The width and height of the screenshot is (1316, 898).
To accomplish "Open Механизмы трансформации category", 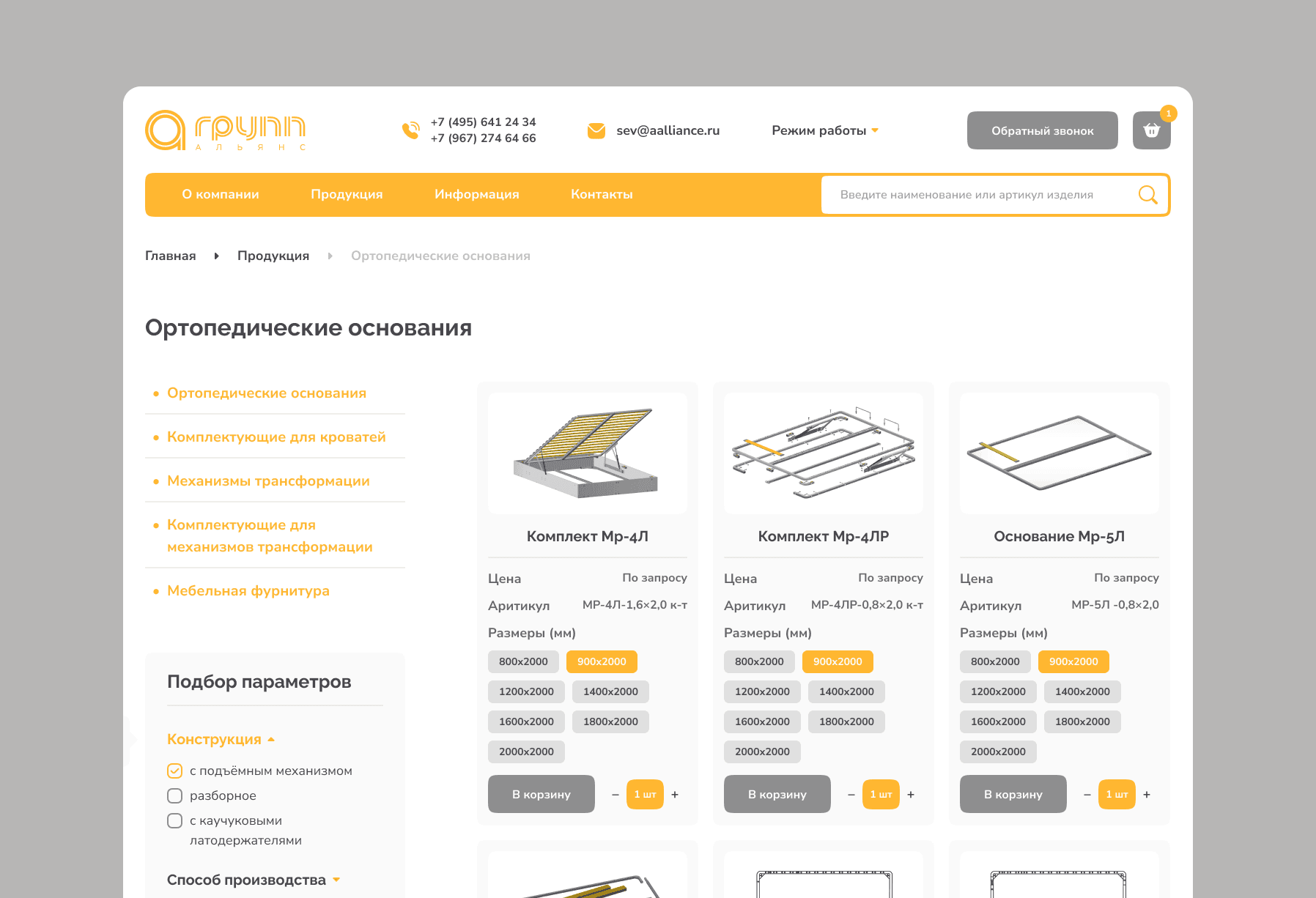I will click(268, 481).
